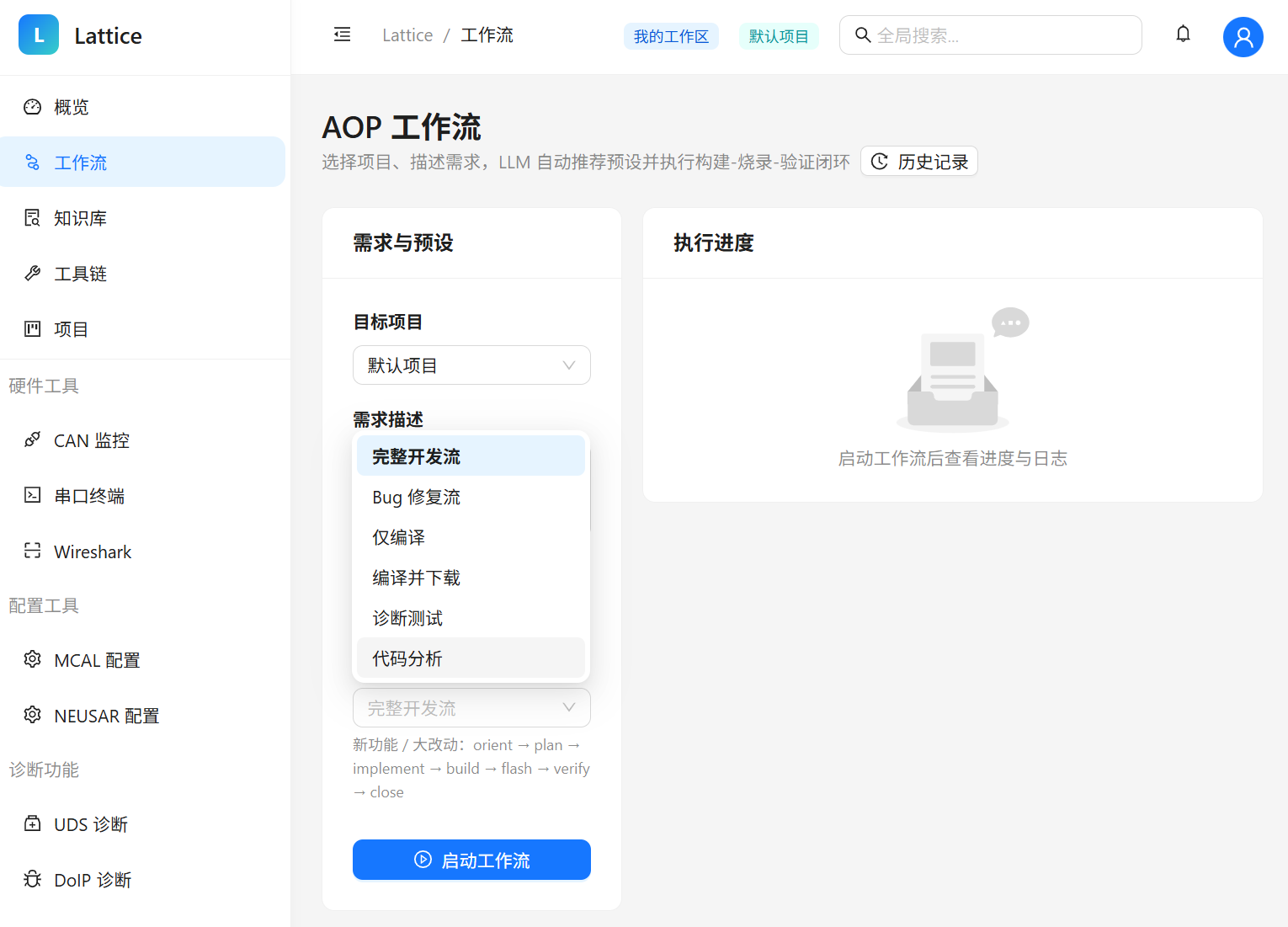This screenshot has height=927, width=1288.
Task: Click the 工作流 sidebar icon
Action: click(x=33, y=162)
